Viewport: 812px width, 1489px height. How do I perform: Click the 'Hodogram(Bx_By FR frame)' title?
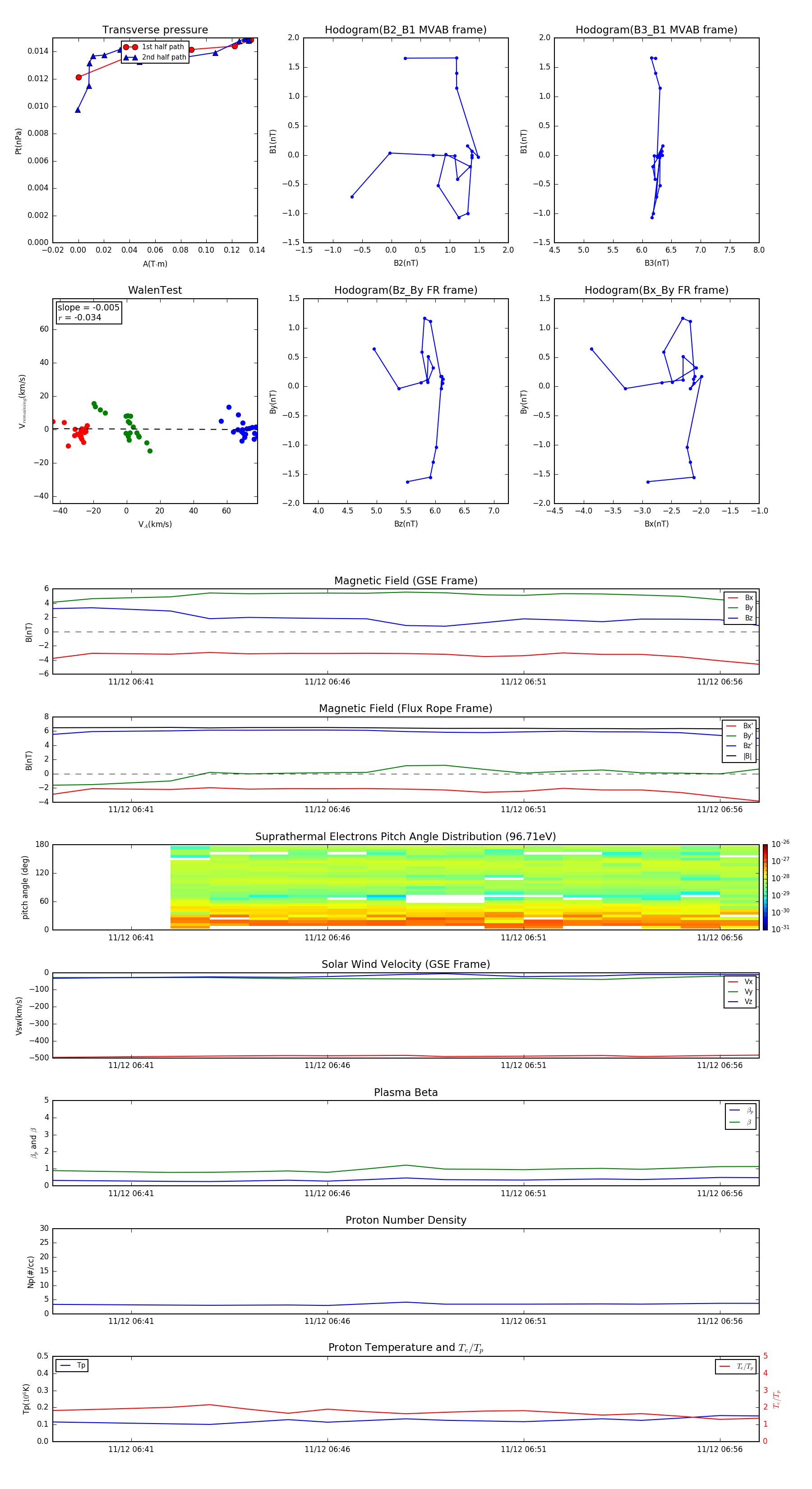(656, 290)
